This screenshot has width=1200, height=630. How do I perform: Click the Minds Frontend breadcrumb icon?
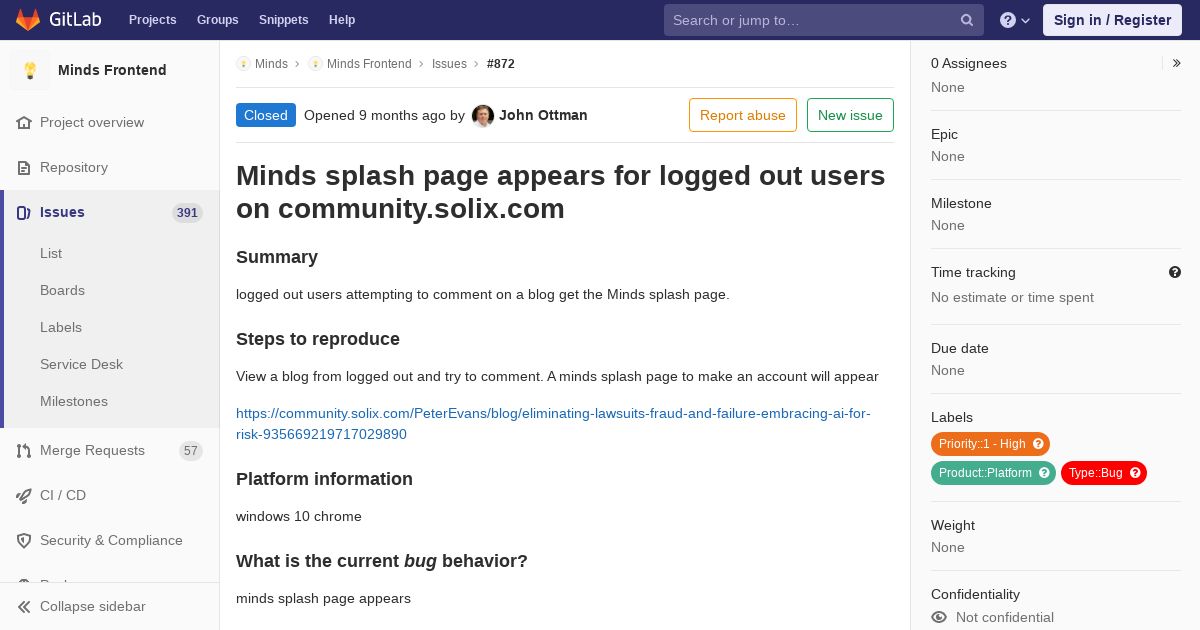tap(315, 64)
